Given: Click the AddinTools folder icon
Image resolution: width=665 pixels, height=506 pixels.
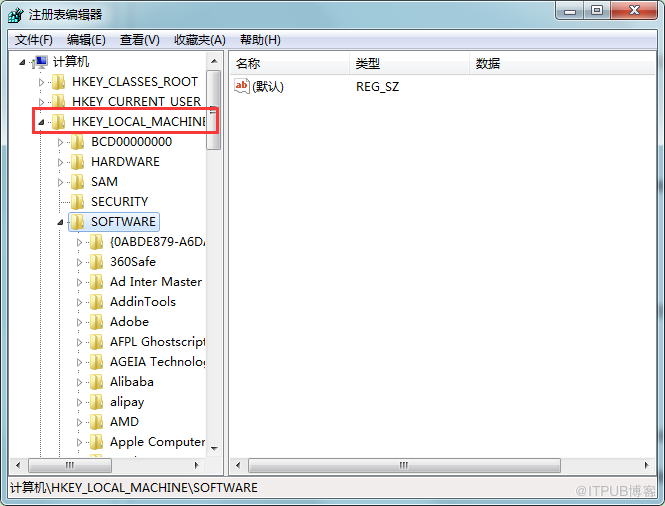Looking at the screenshot, I should click(x=96, y=302).
